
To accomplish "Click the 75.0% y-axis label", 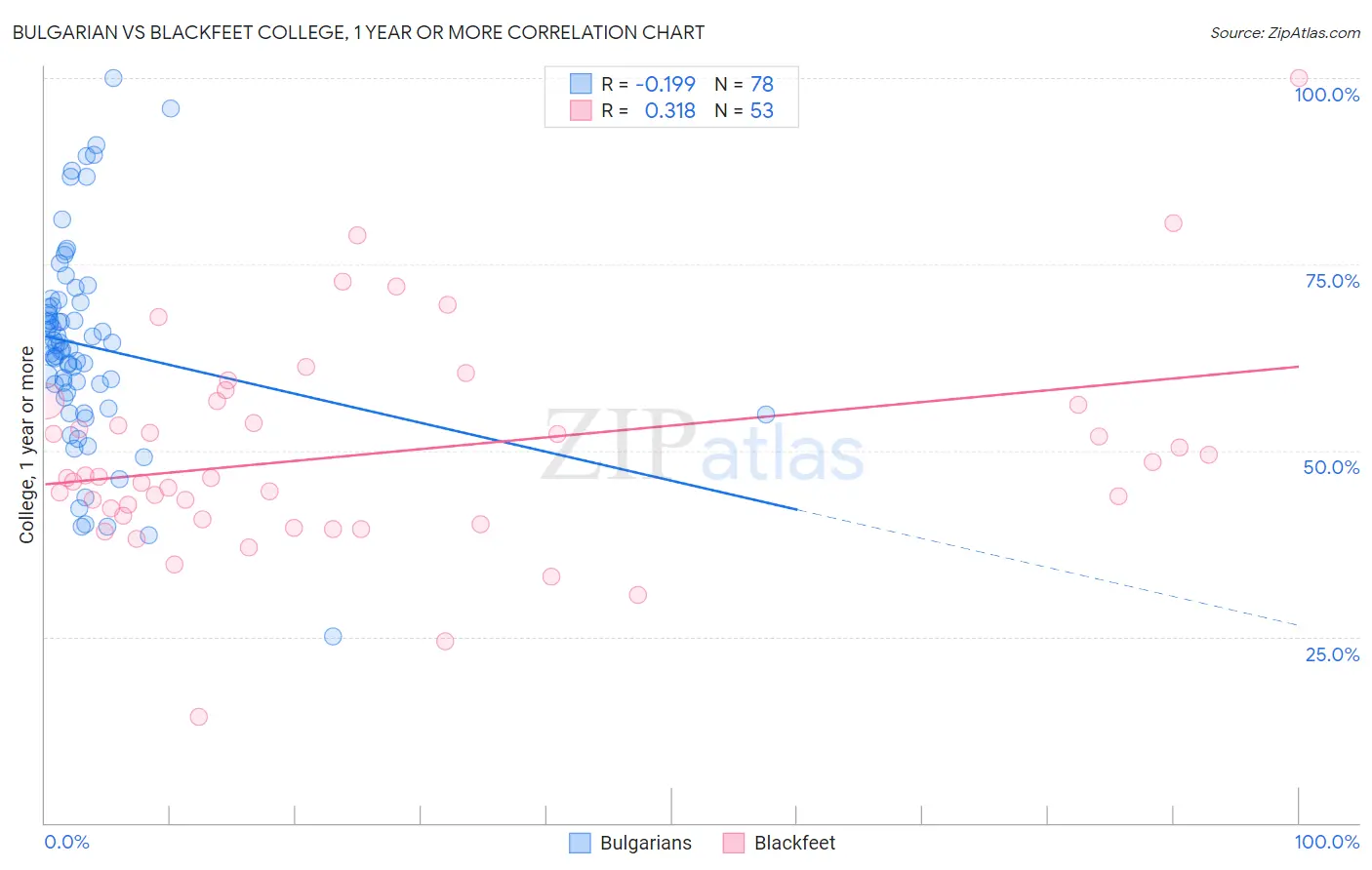I will 1332,281.
